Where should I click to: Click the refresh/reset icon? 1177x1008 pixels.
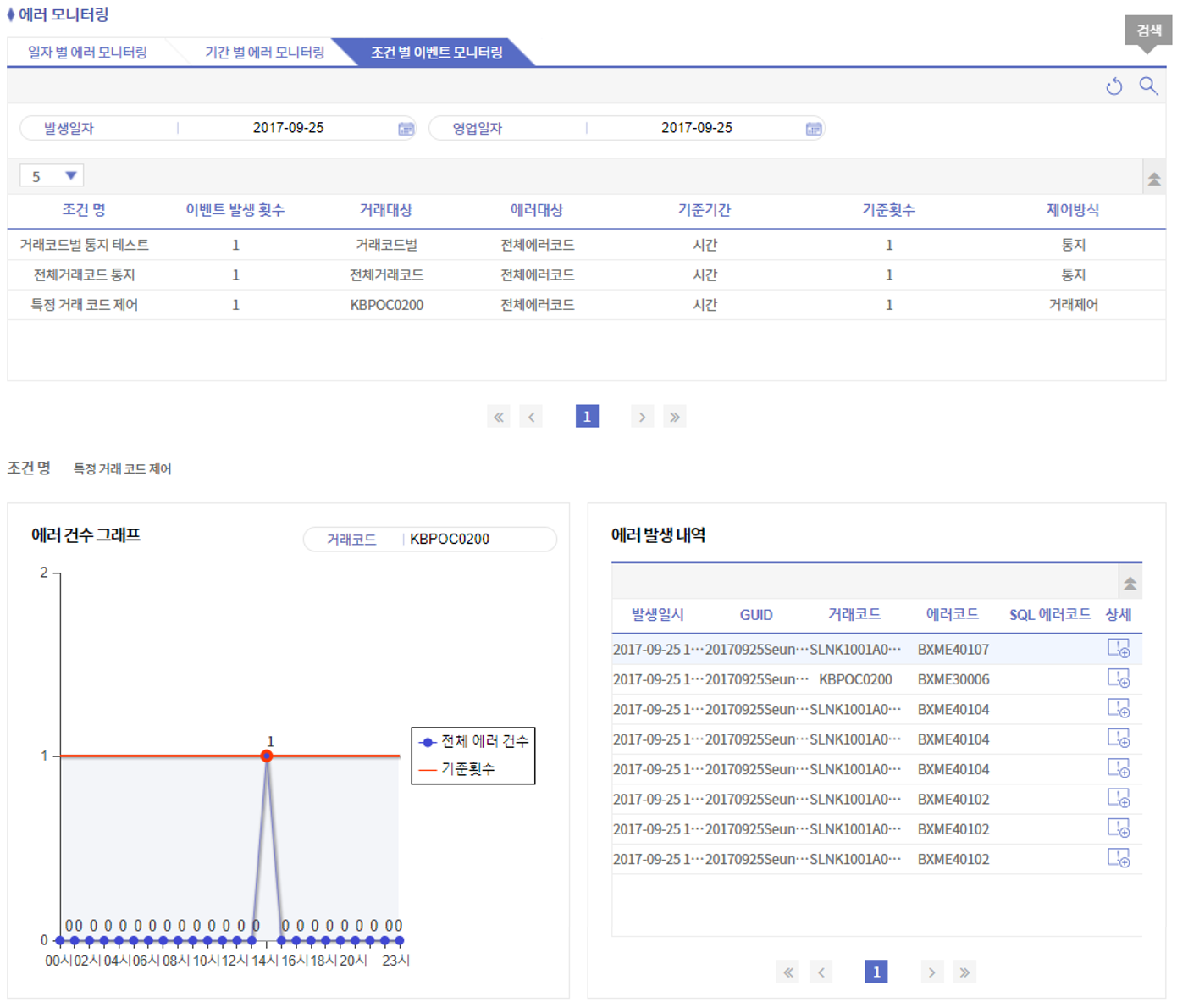(x=1114, y=86)
